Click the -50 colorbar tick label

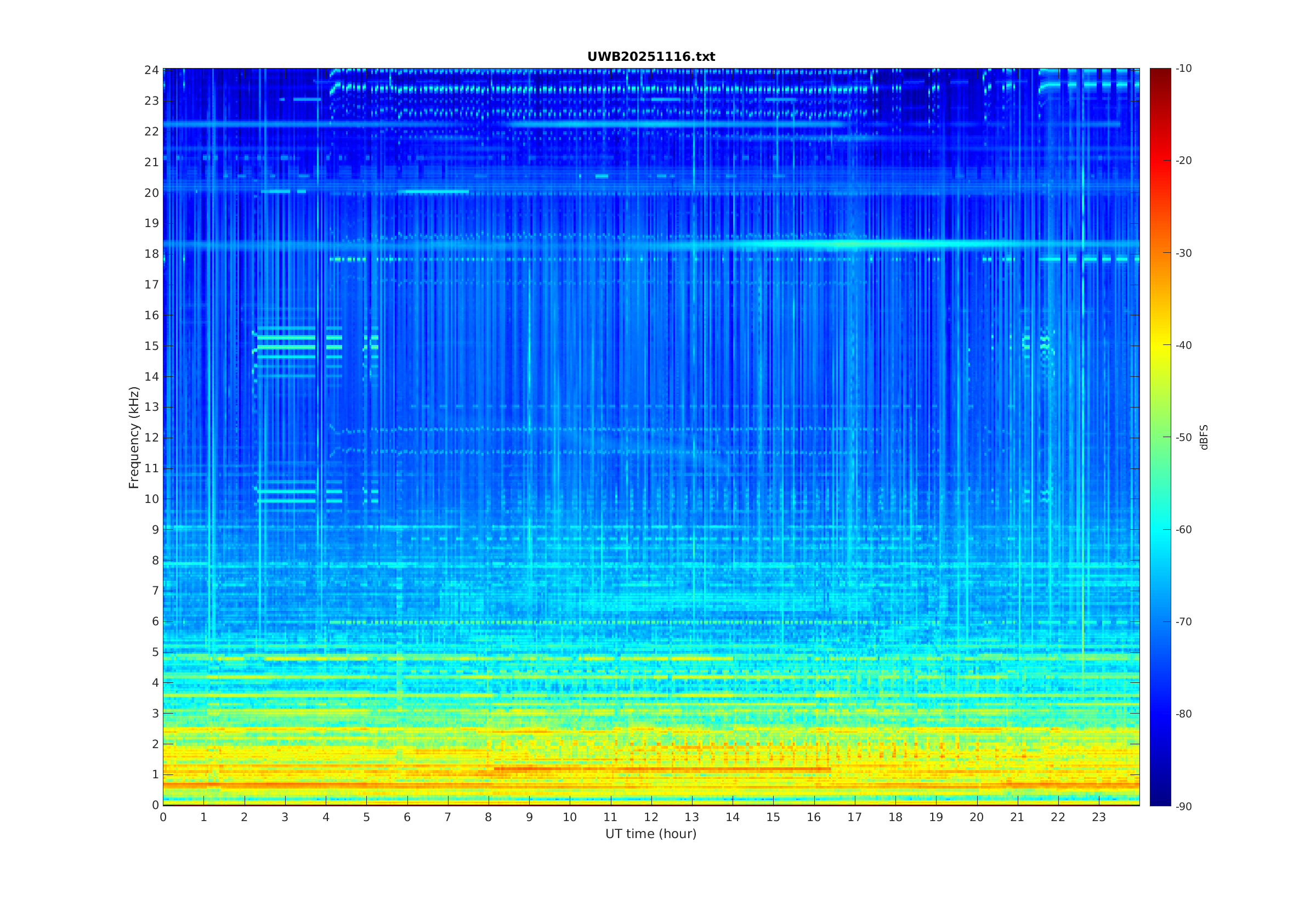[1183, 437]
